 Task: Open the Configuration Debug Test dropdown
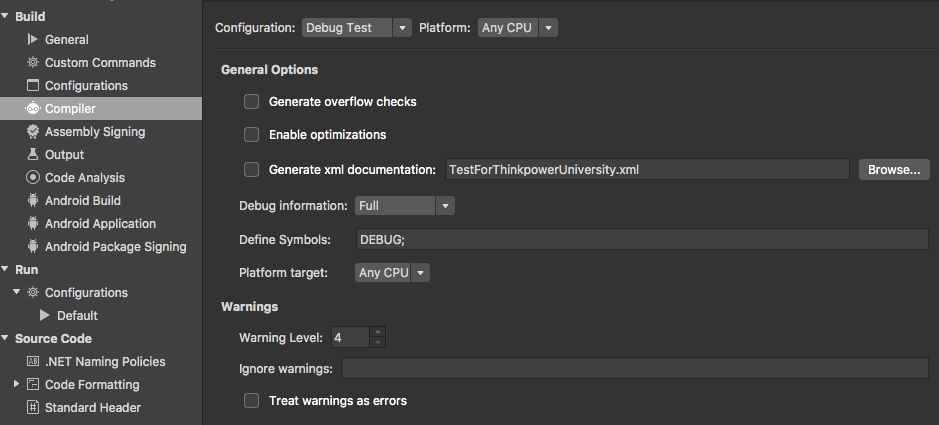click(356, 28)
